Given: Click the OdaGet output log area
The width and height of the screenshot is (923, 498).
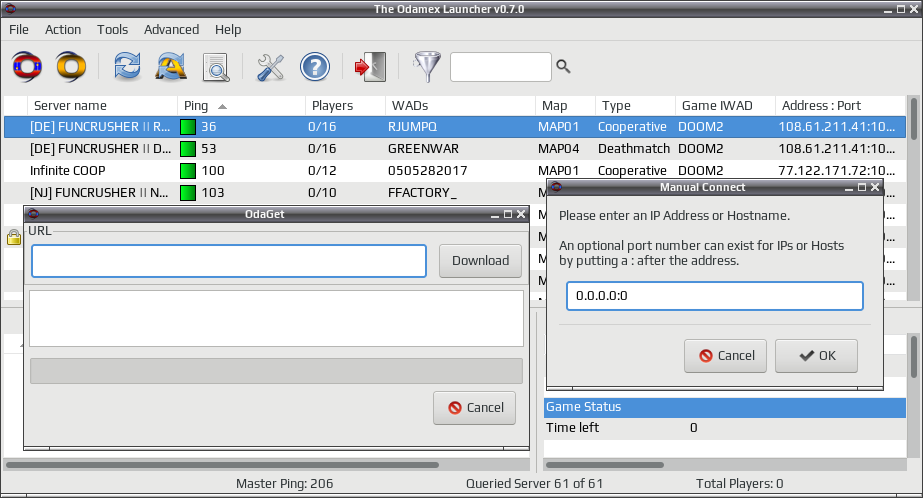Looking at the screenshot, I should pyautogui.click(x=276, y=318).
